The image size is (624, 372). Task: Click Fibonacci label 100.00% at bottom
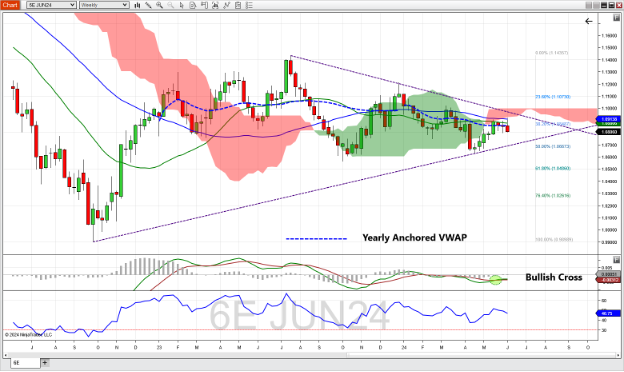[x=554, y=240]
